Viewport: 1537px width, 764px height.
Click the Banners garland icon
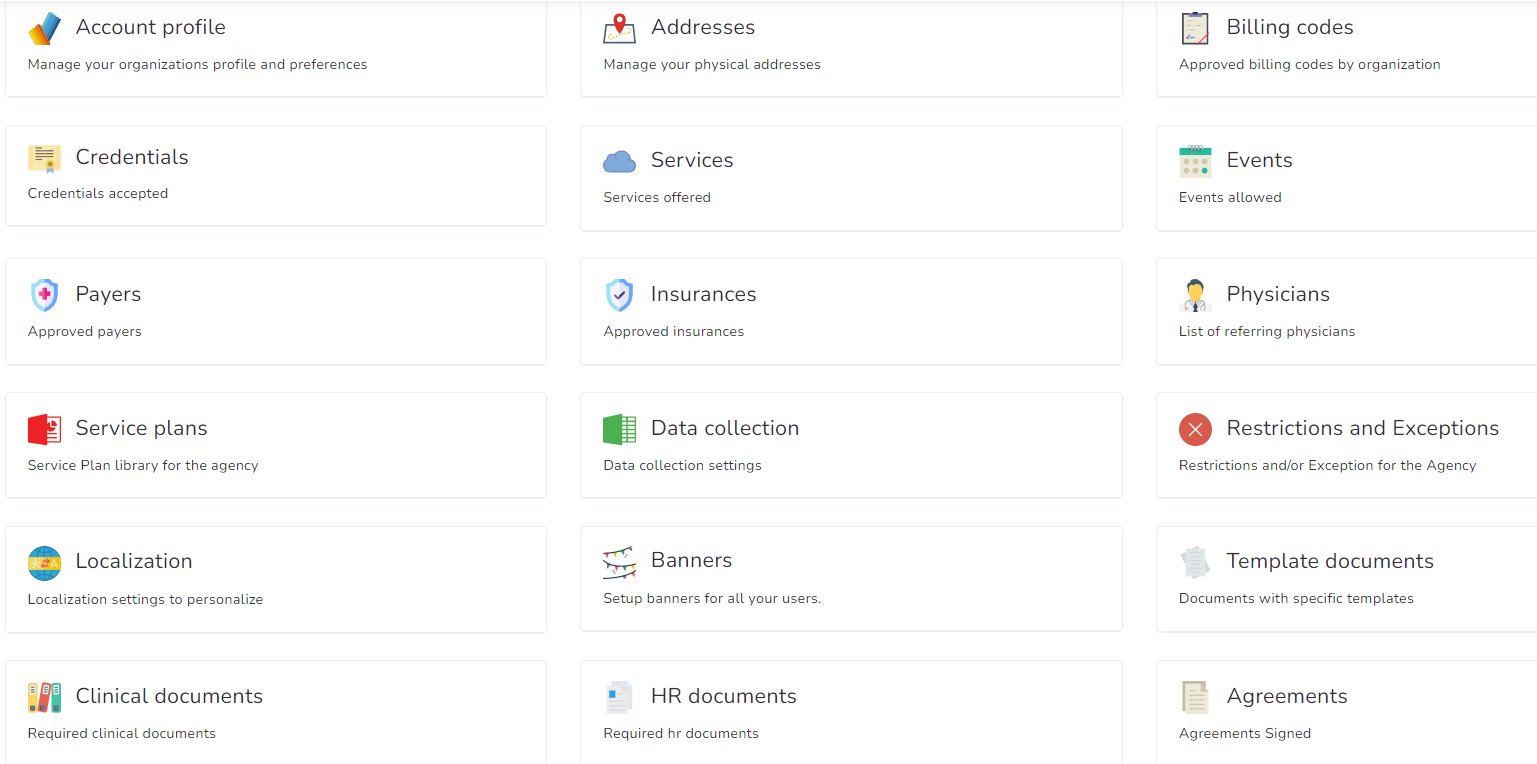[619, 562]
